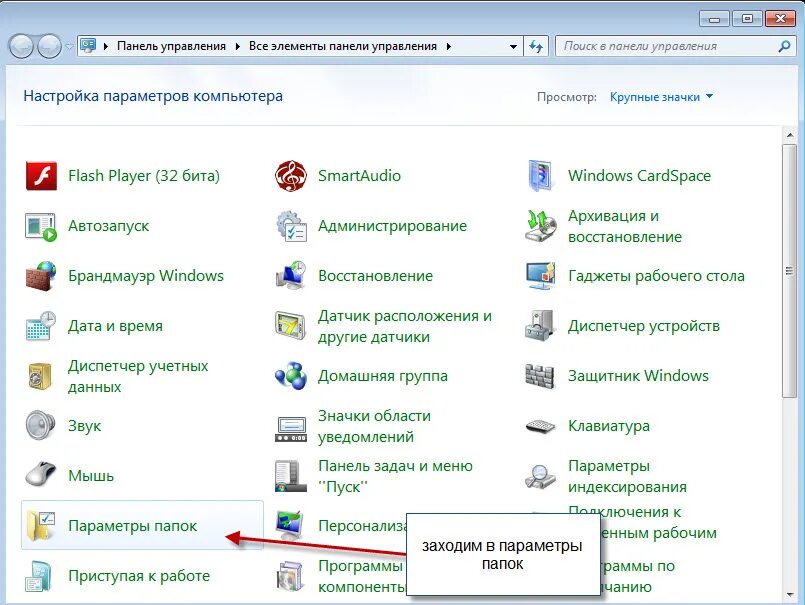Viewport: 805px width, 605px height.
Task: Open the Дата и время link
Action: point(116,326)
